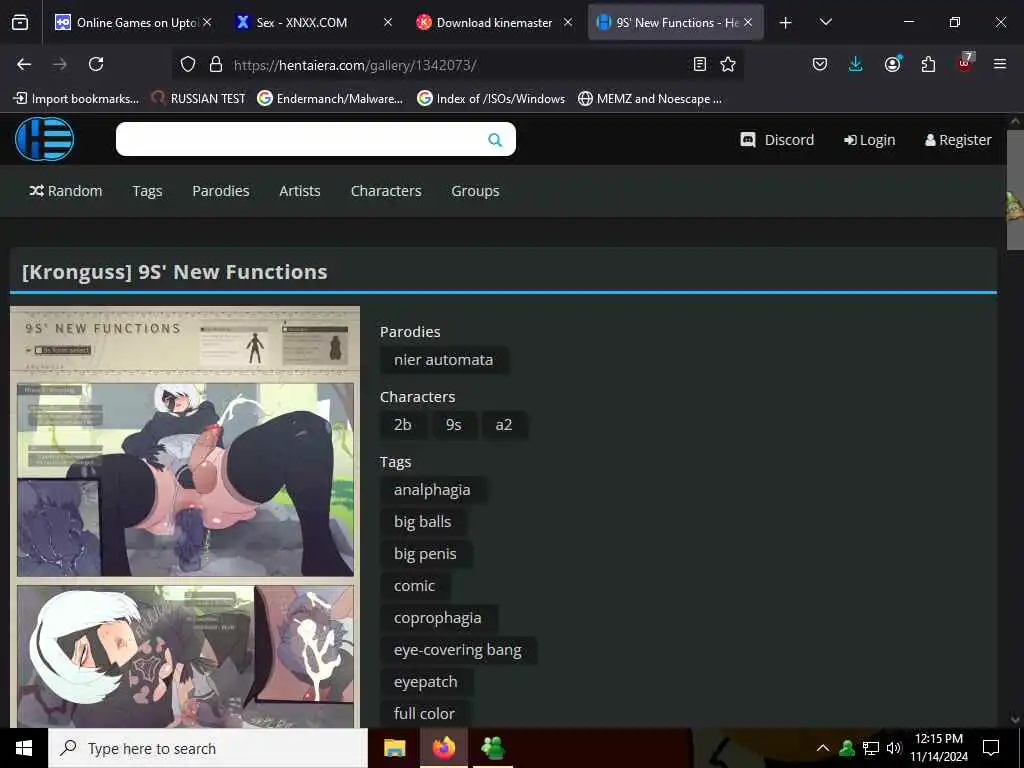Select Parodies in the site navigation
Image resolution: width=1024 pixels, height=768 pixels.
tap(221, 191)
